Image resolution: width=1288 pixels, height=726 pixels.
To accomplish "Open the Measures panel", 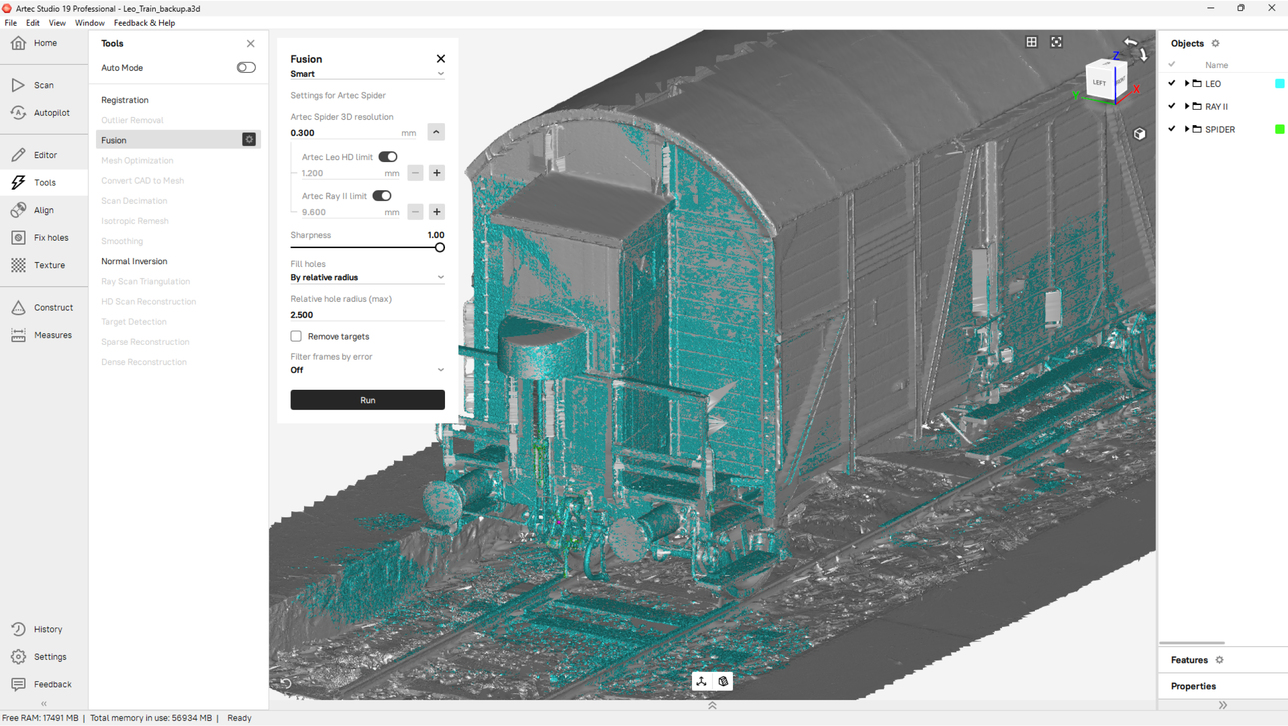I will coord(43,335).
